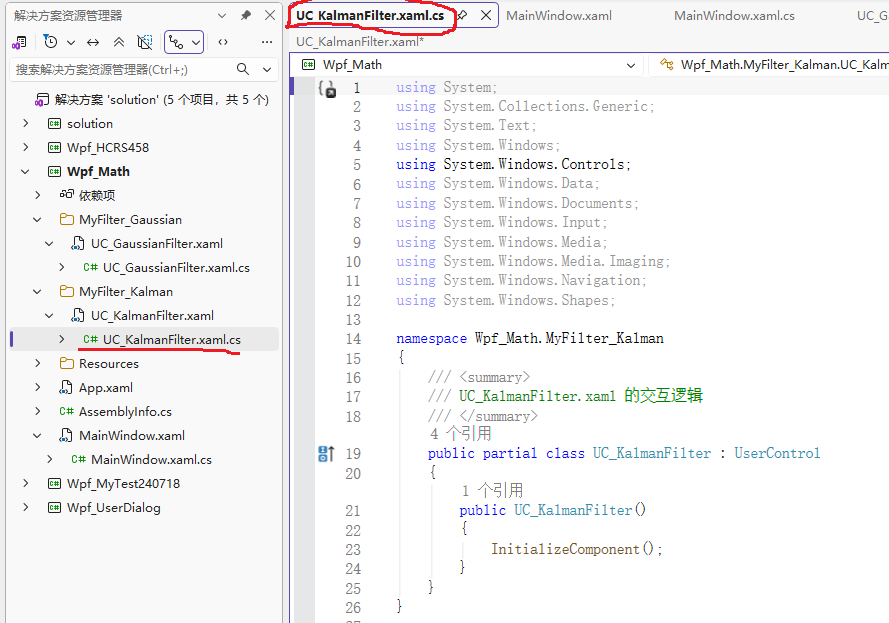The image size is (889, 623).
Task: Click the Wpf_MyTest240718 project icon
Action: pos(54,484)
